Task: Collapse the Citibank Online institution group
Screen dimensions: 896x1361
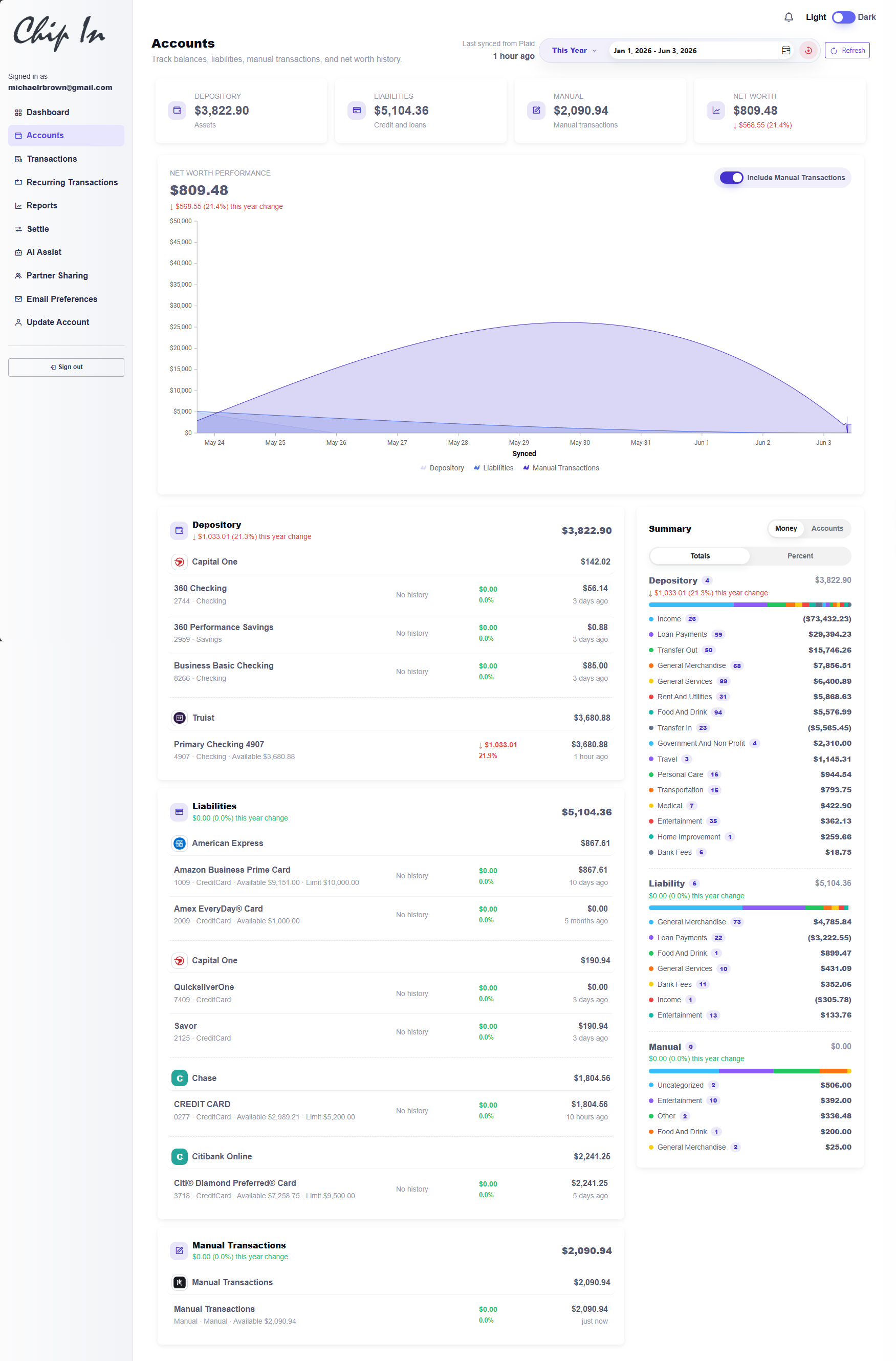Action: (390, 1156)
